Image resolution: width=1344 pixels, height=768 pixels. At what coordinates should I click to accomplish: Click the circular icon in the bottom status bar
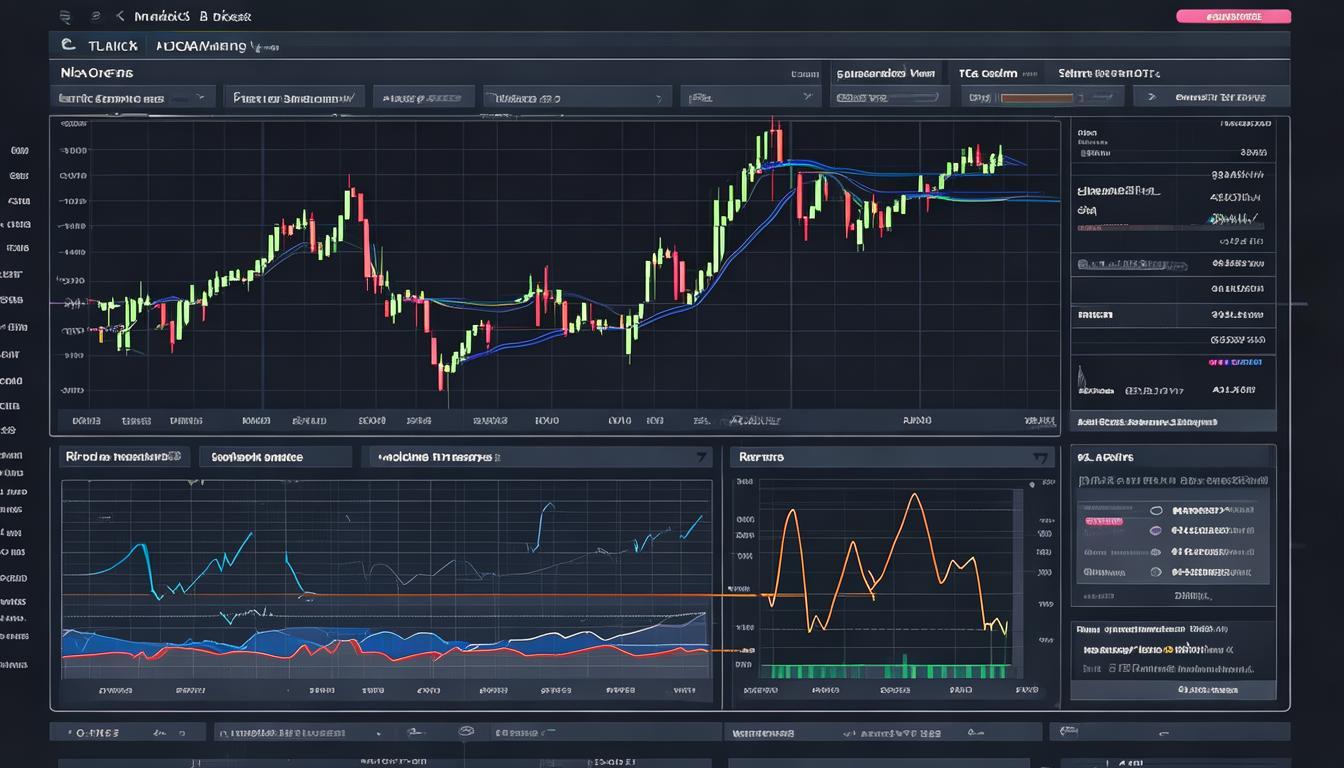pos(464,732)
